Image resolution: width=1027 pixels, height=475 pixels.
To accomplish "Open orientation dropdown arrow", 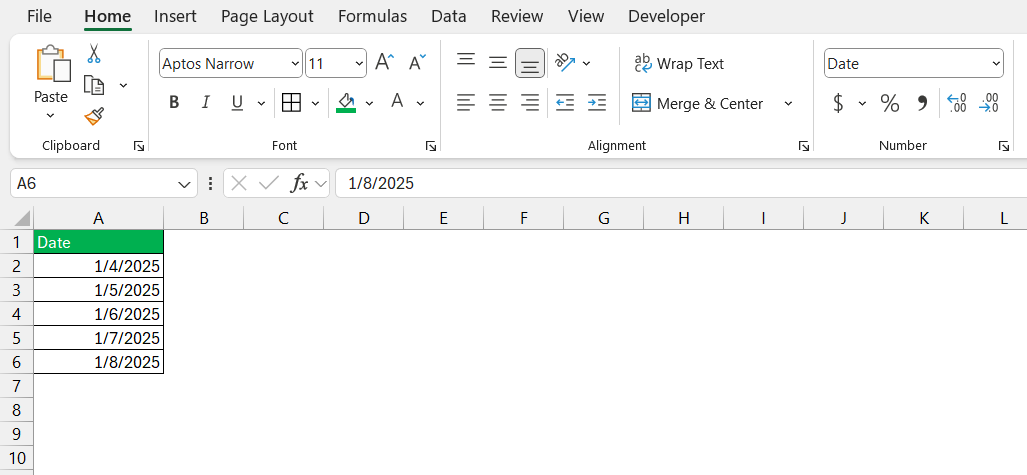I will [586, 64].
